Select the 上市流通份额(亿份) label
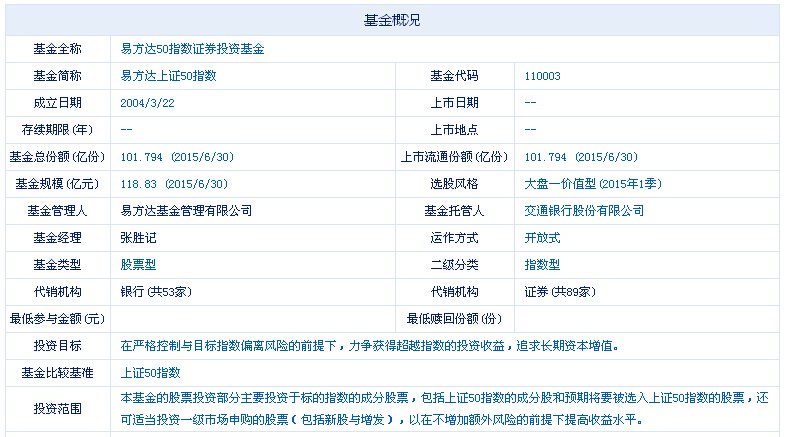786x437 pixels. pyautogui.click(x=454, y=157)
